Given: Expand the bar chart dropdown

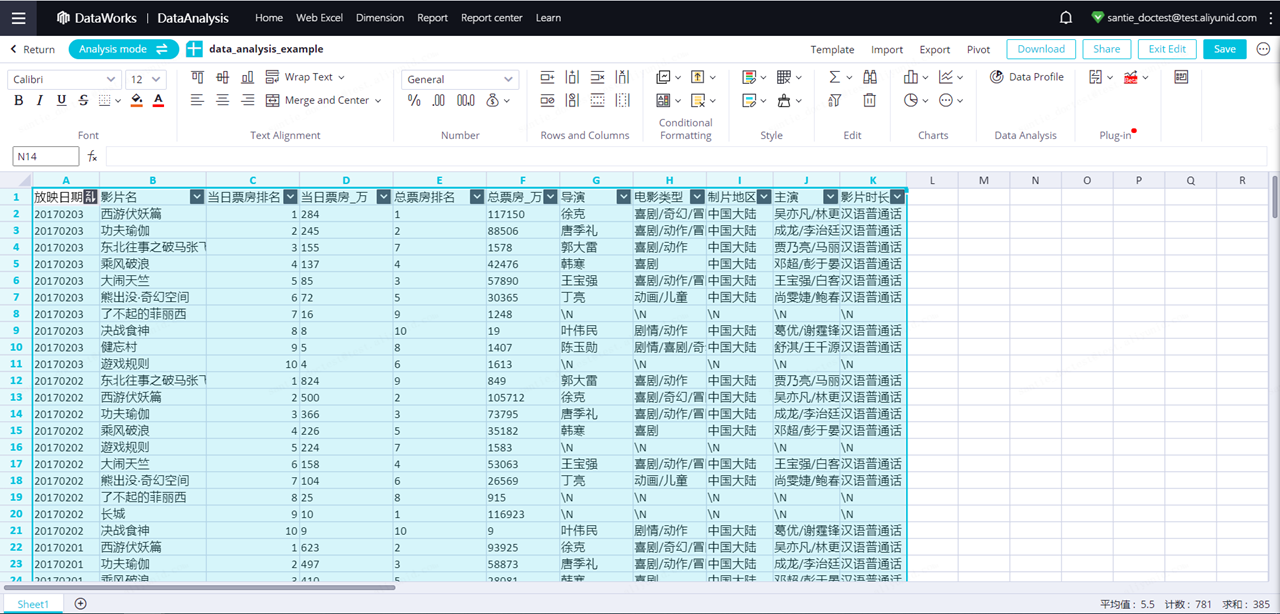Looking at the screenshot, I should (924, 77).
